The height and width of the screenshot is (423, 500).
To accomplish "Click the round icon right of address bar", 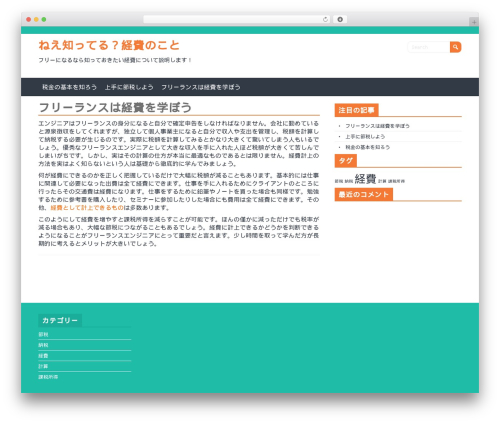I will (x=340, y=19).
